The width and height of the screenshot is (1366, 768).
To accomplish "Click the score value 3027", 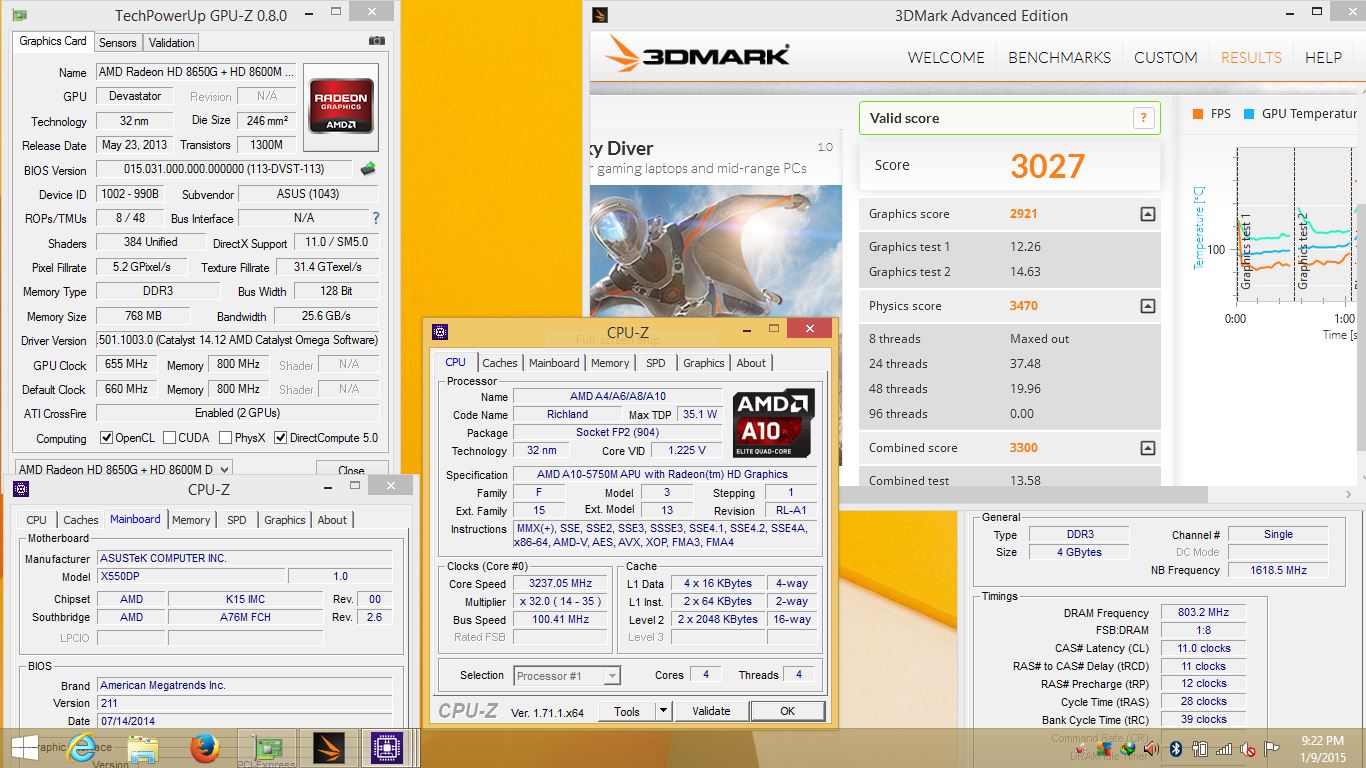I will coord(1047,166).
